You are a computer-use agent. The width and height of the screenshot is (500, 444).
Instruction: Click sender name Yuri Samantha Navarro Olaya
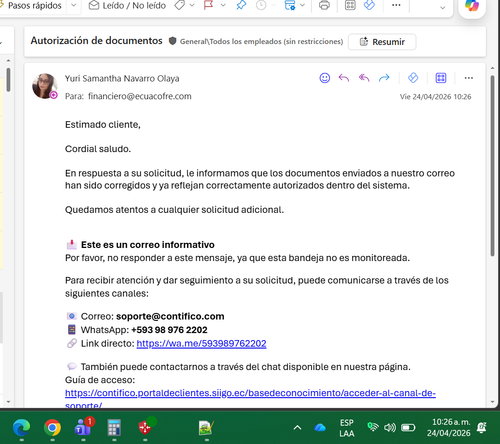pyautogui.click(x=122, y=79)
